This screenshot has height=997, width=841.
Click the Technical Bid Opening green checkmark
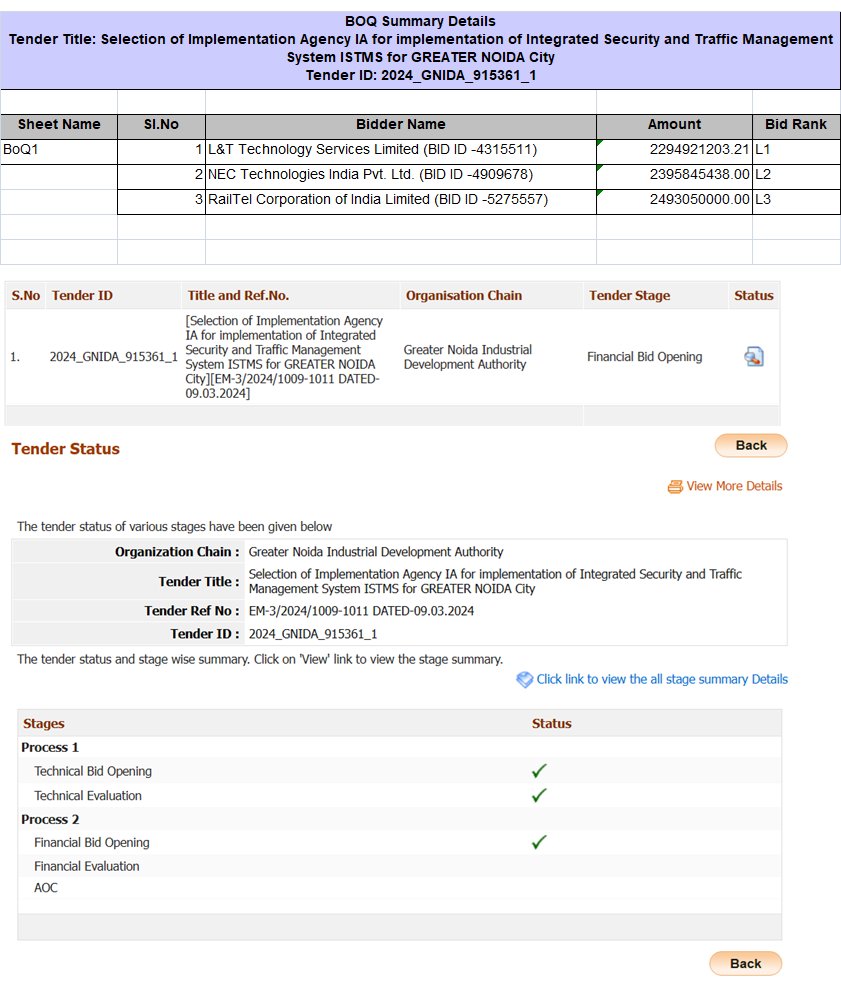click(539, 771)
